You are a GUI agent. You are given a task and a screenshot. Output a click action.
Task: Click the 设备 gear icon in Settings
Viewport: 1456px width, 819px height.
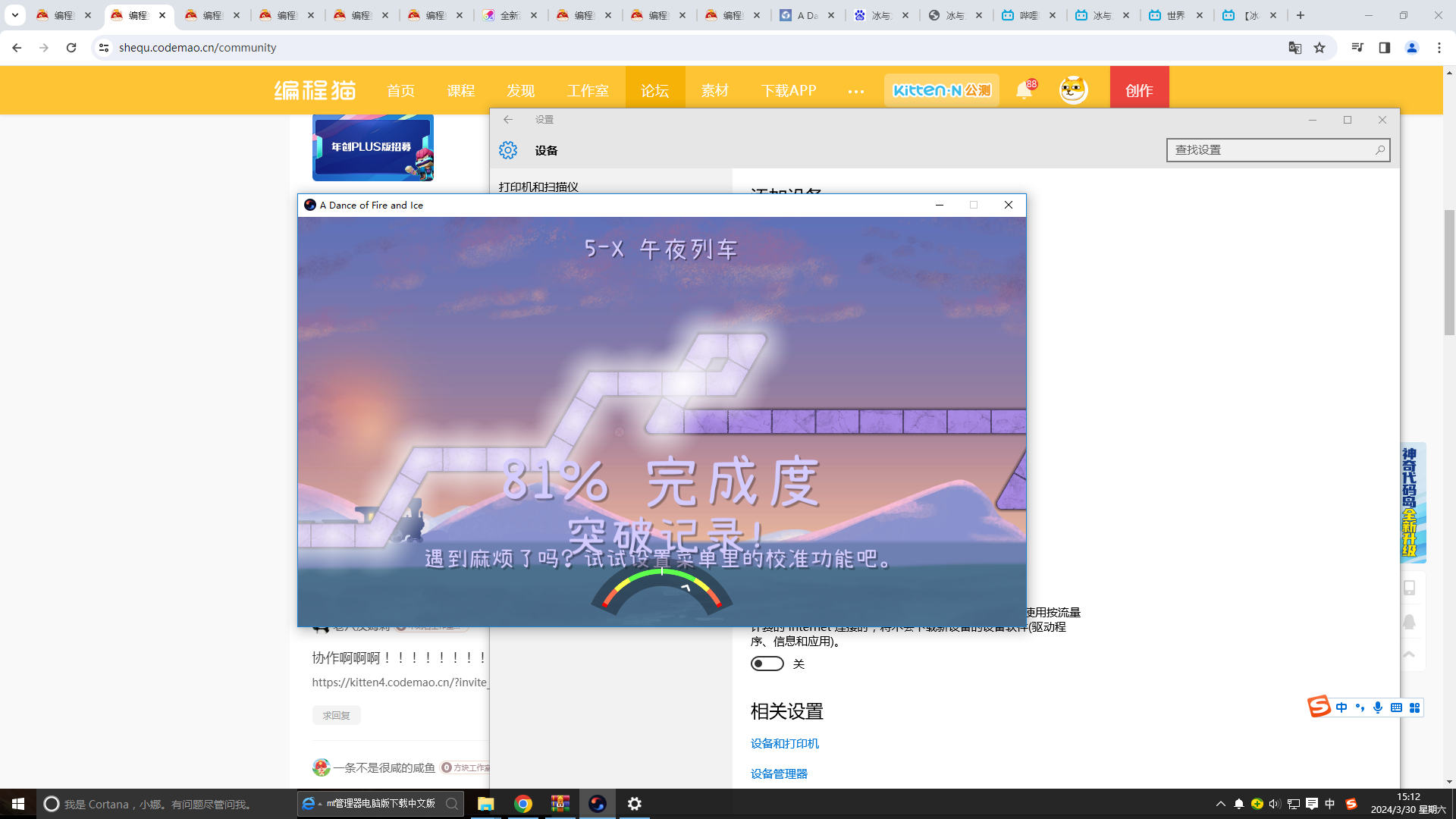(508, 150)
